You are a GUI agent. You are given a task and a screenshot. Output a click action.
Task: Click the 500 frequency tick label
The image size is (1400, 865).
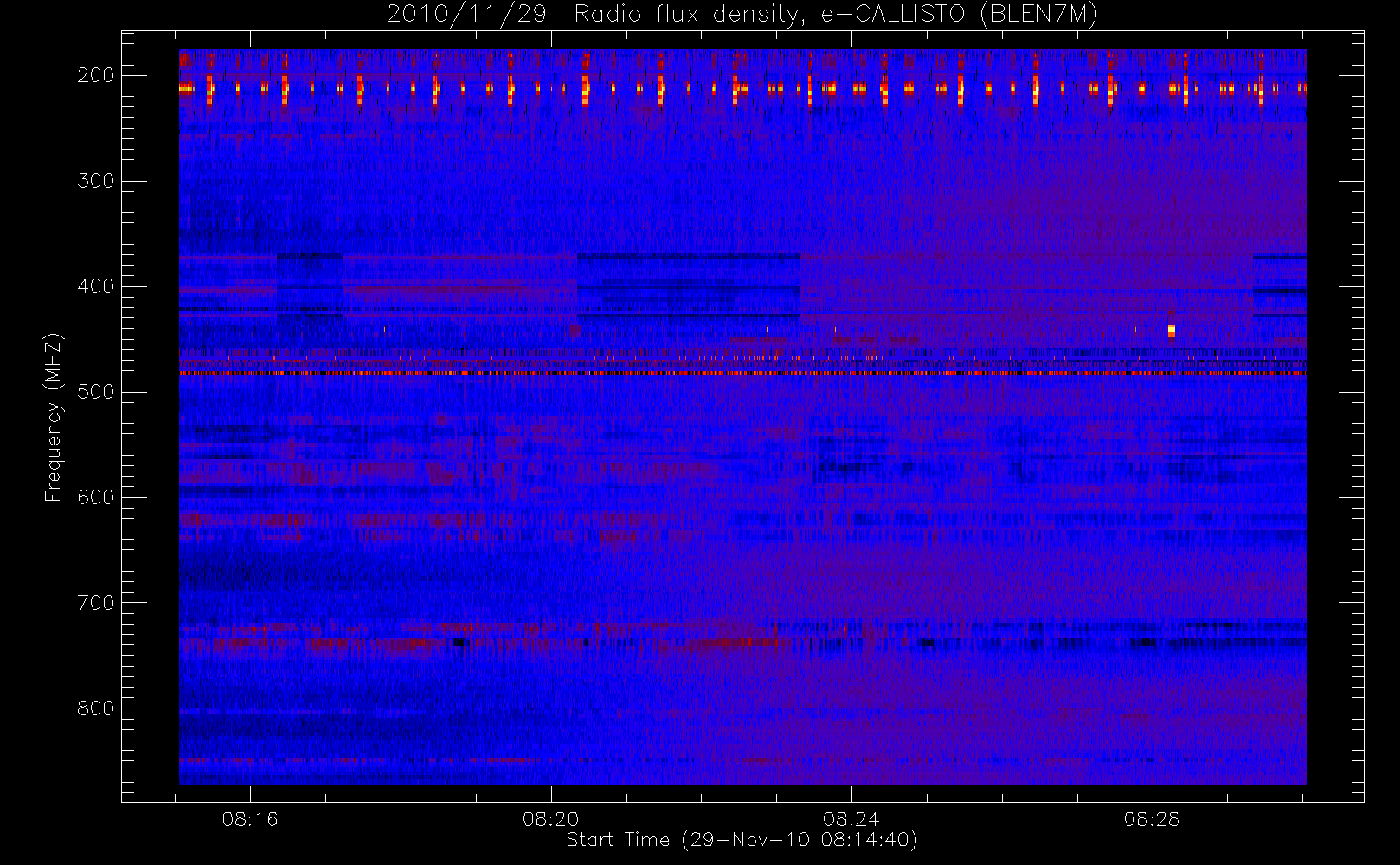click(96, 392)
